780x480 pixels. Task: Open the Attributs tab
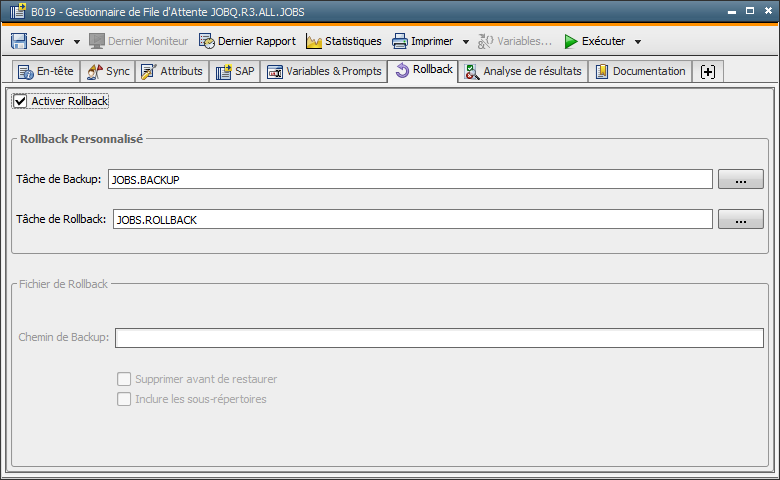(172, 71)
